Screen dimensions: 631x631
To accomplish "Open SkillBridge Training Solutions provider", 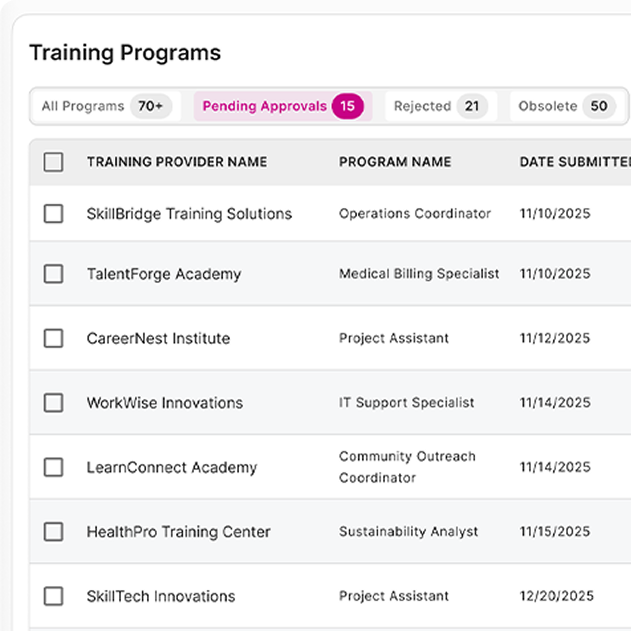I will click(189, 214).
